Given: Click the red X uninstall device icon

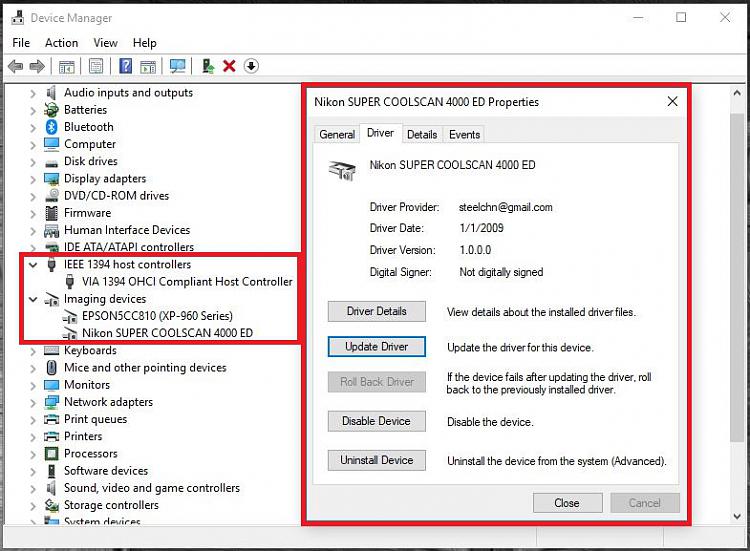Looking at the screenshot, I should 229,66.
